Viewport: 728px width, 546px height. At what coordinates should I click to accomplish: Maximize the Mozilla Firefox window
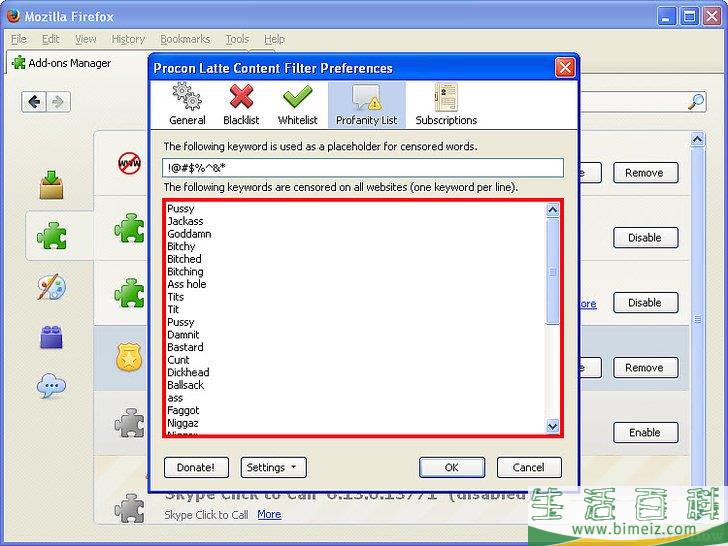pyautogui.click(x=689, y=17)
